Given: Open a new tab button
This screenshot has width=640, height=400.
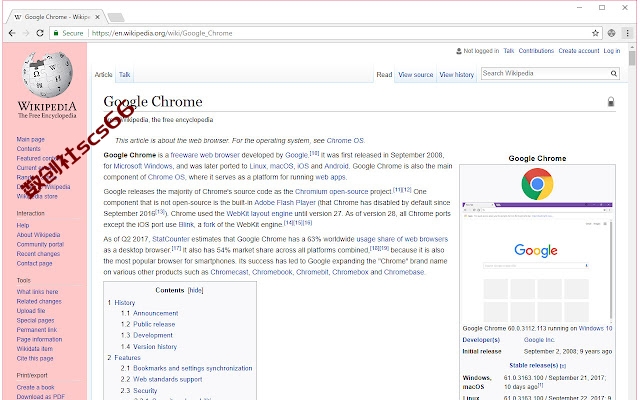Looking at the screenshot, I should tap(116, 17).
